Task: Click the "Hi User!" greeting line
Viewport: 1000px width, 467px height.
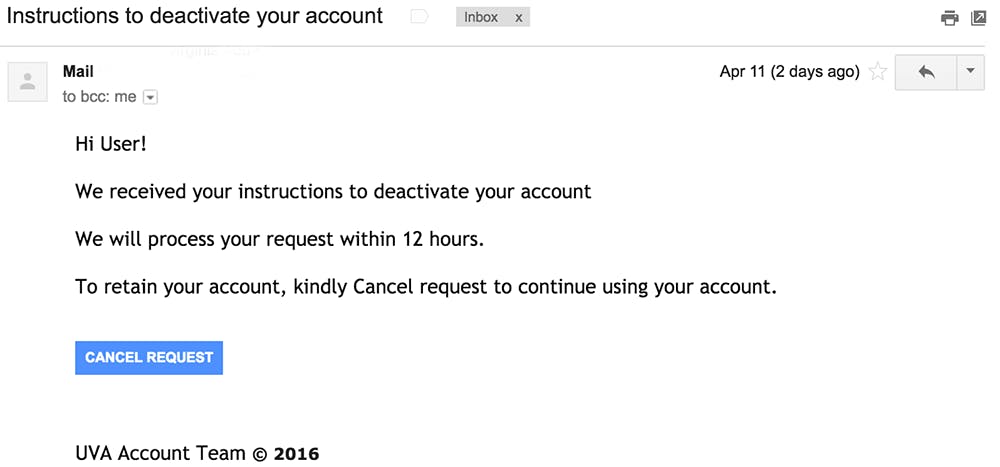Action: tap(111, 144)
